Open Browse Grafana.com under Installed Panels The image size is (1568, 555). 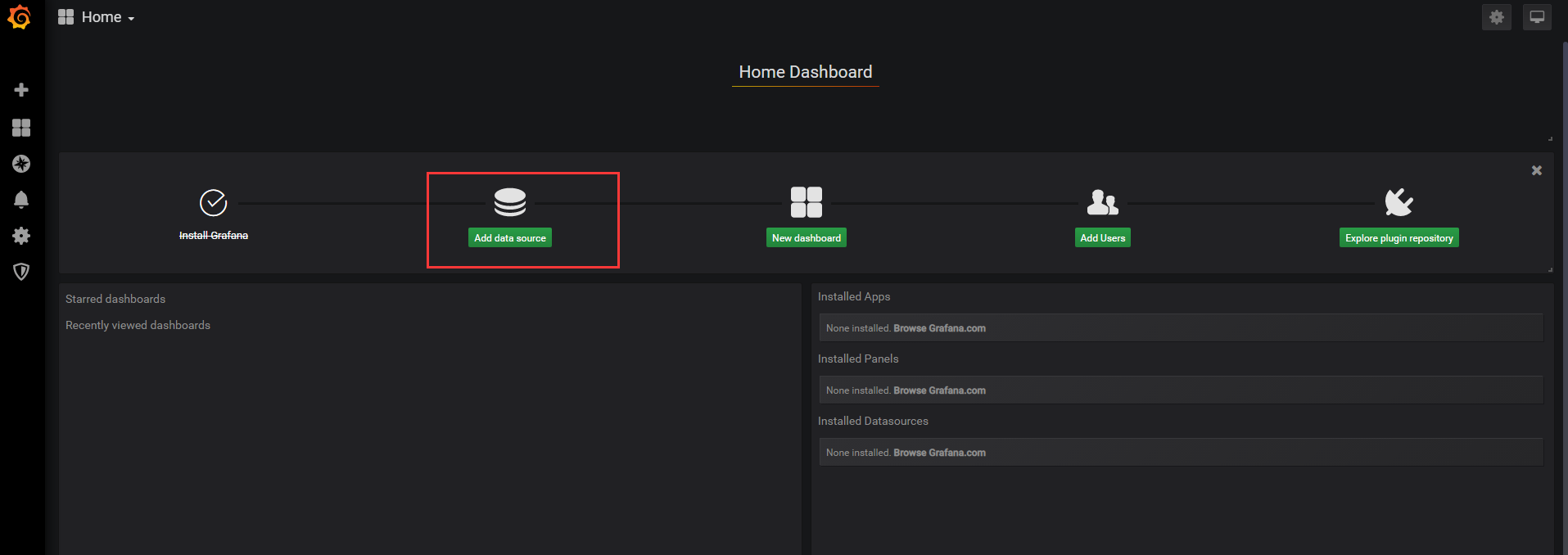pyautogui.click(x=939, y=390)
